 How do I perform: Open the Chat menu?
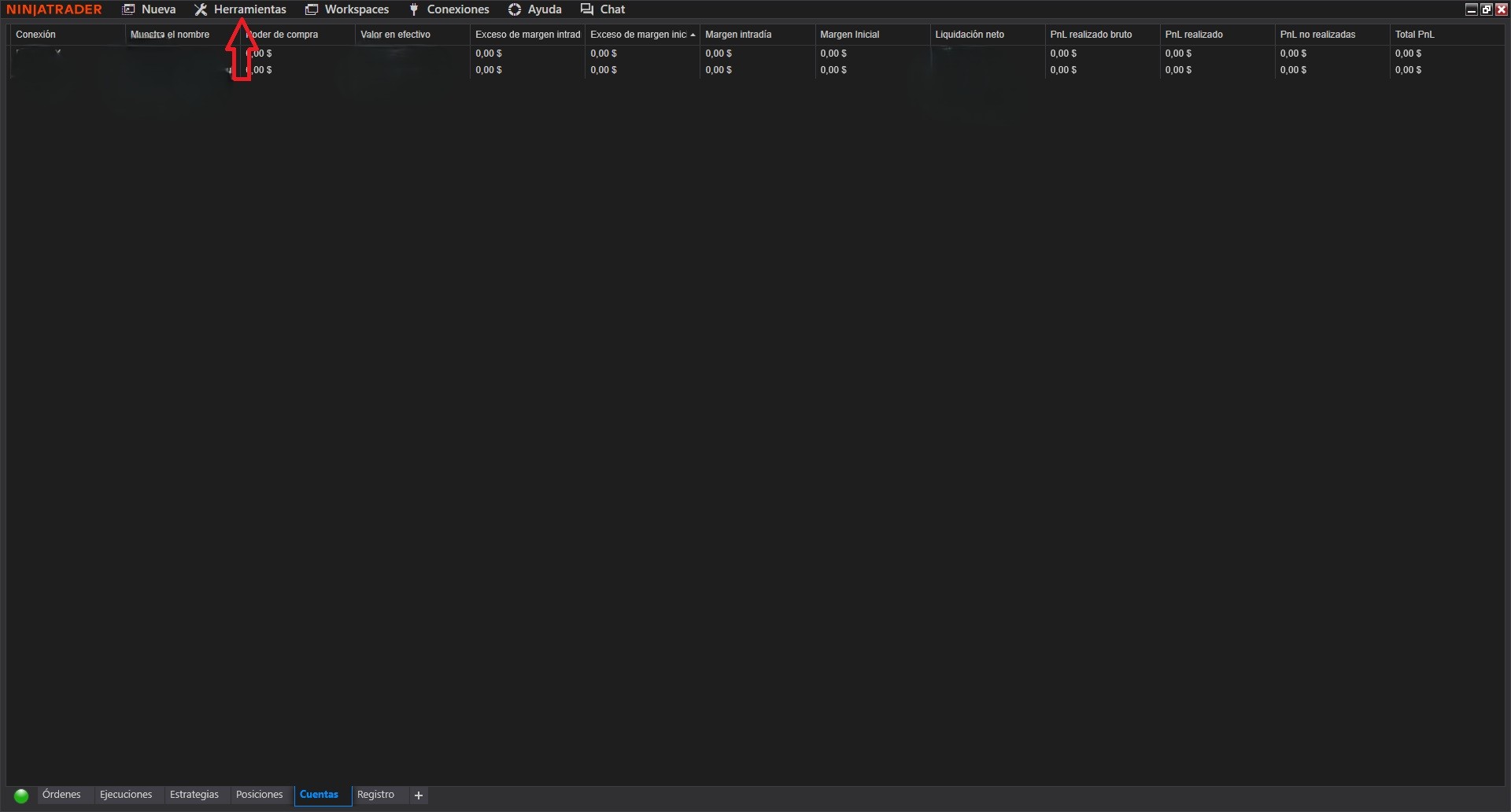pyautogui.click(x=603, y=9)
